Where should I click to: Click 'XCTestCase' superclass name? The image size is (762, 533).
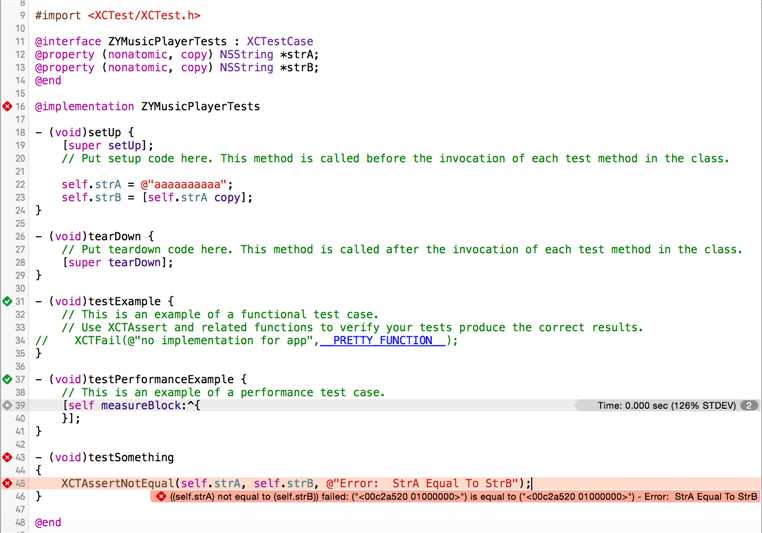click(x=280, y=41)
